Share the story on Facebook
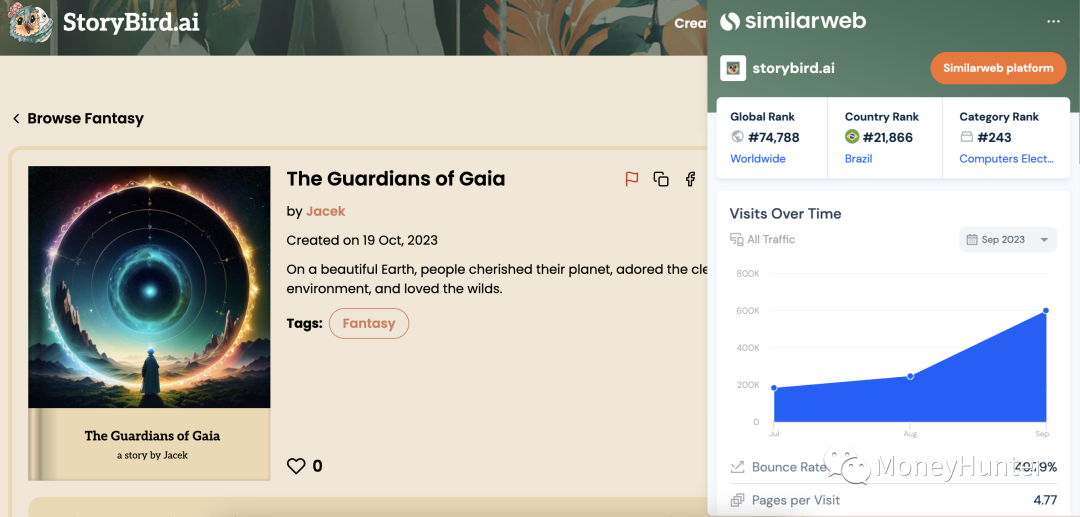 690,179
